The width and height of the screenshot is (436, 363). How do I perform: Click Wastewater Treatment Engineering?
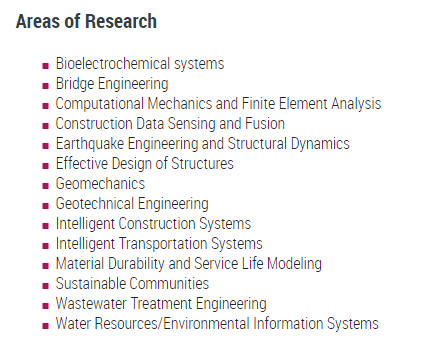coord(161,304)
